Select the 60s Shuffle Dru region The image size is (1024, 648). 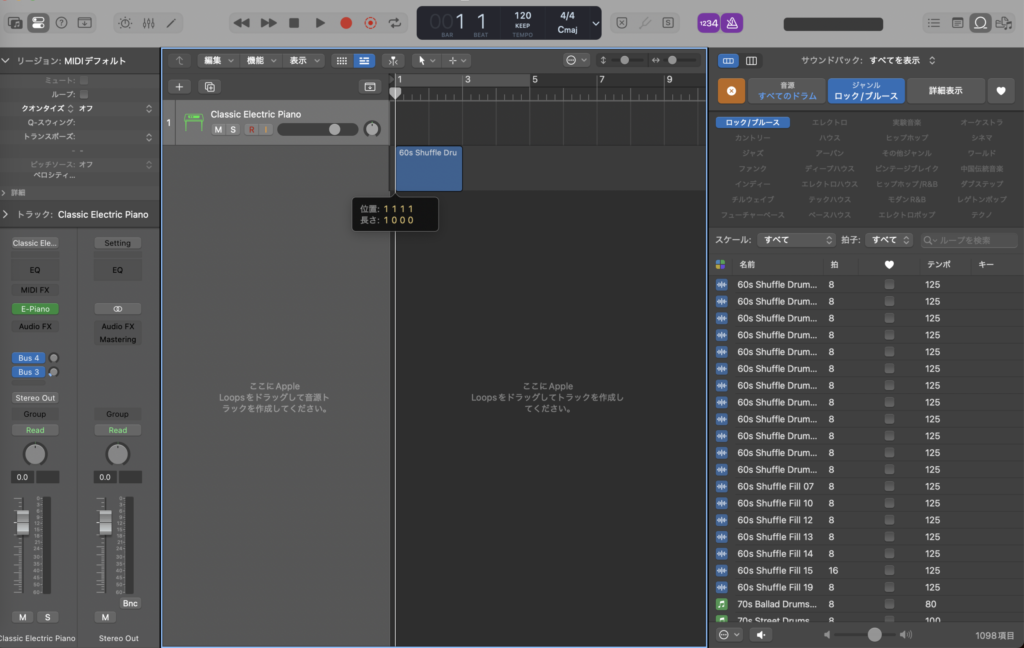coord(428,168)
